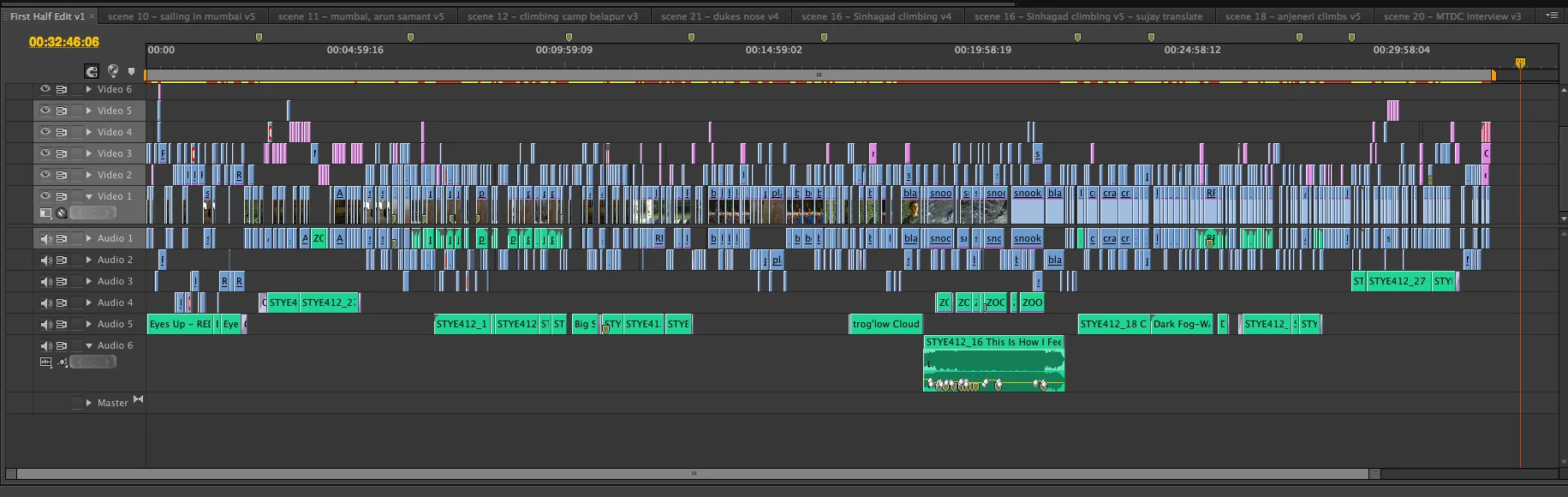Click the first sequence marker on the ruler
The width and height of the screenshot is (1568, 497).
(x=259, y=37)
